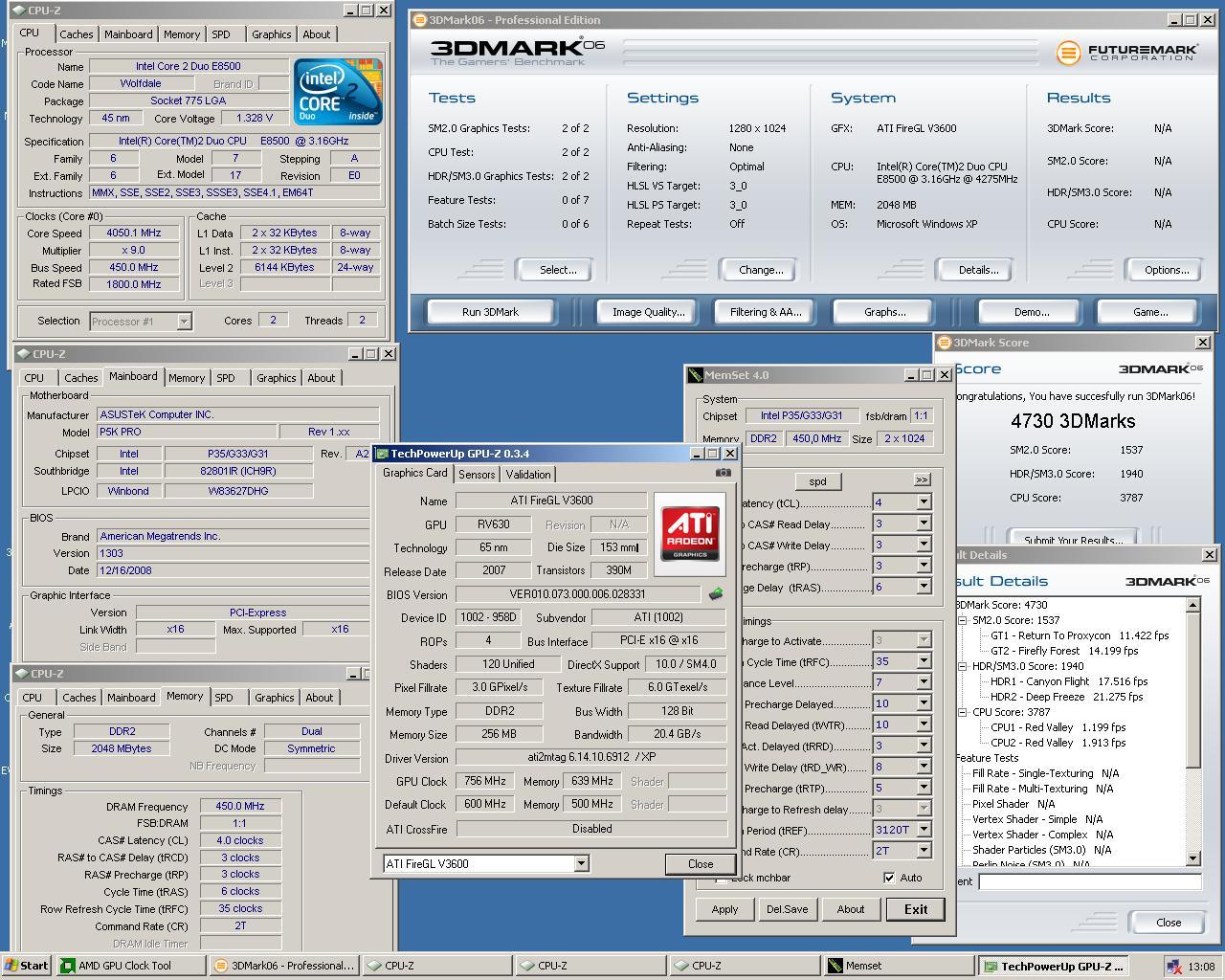Open the GPU selector dropdown in GPU-Z
The height and width of the screenshot is (980, 1225).
[581, 863]
